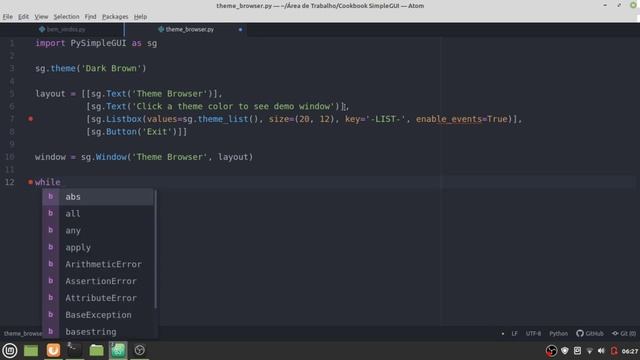This screenshot has height=360, width=640.
Task: Open the file manager folder in taskbar
Action: point(96,350)
